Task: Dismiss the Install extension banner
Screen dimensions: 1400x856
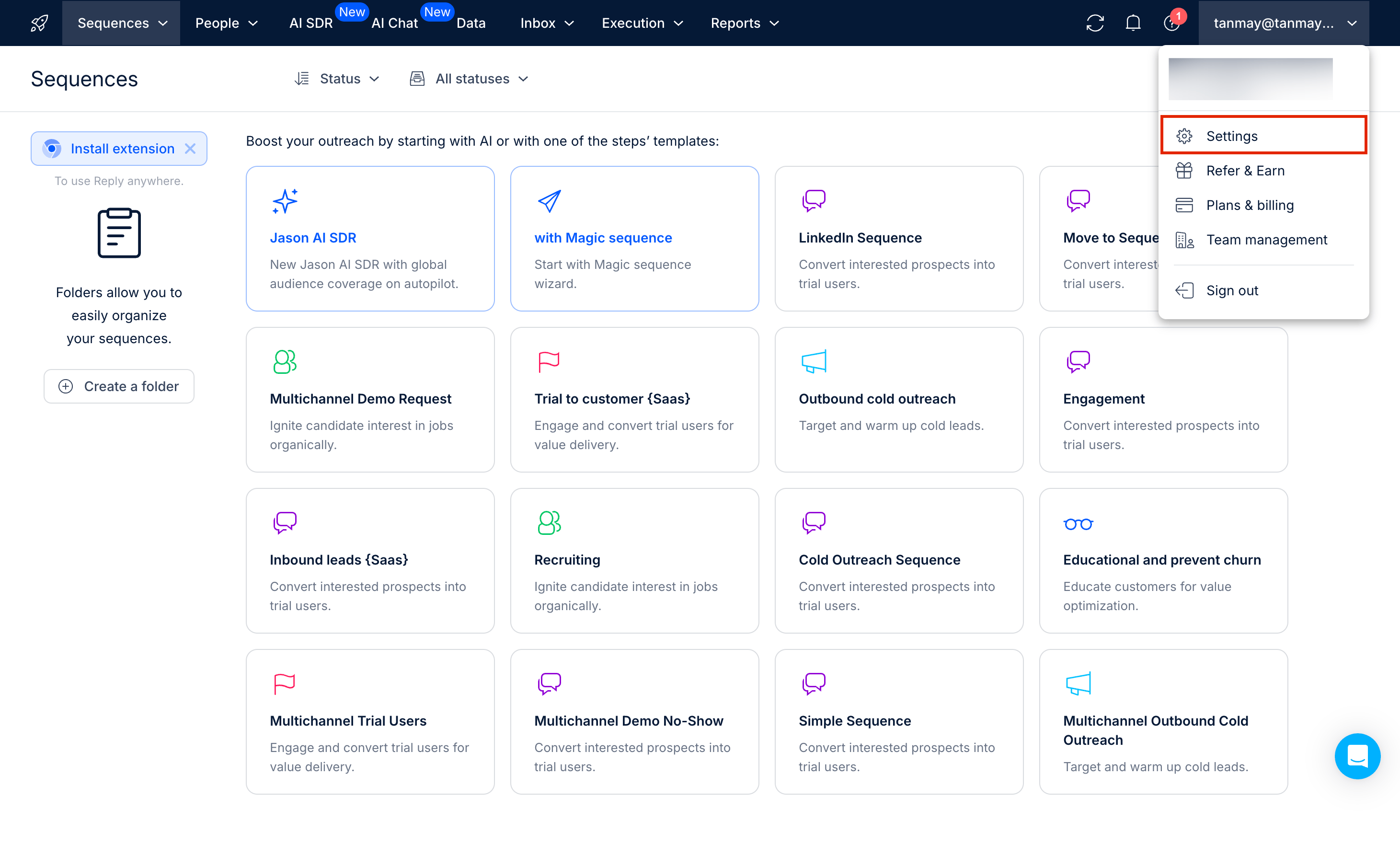Action: (190, 149)
